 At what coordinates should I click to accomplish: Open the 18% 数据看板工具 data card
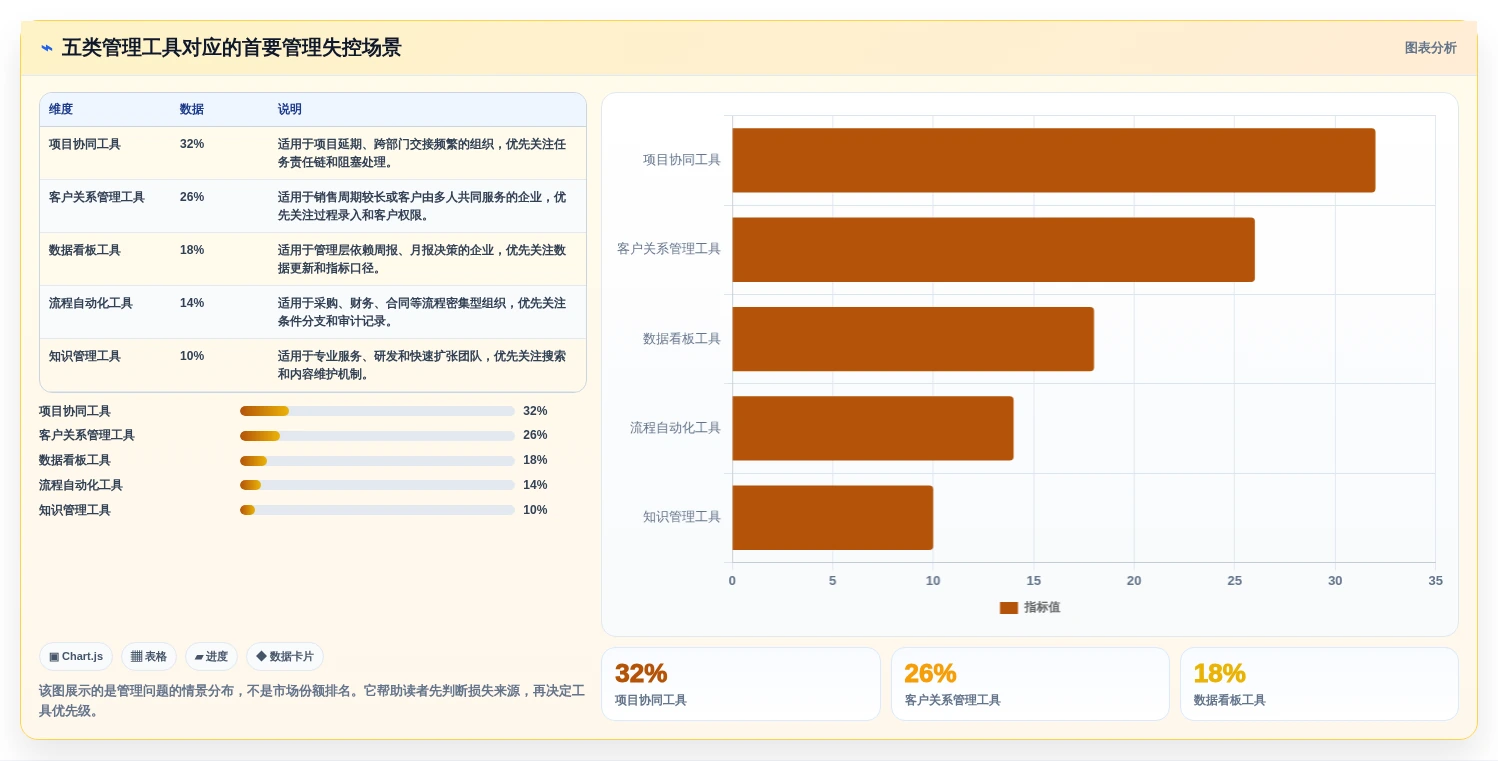pos(1319,684)
